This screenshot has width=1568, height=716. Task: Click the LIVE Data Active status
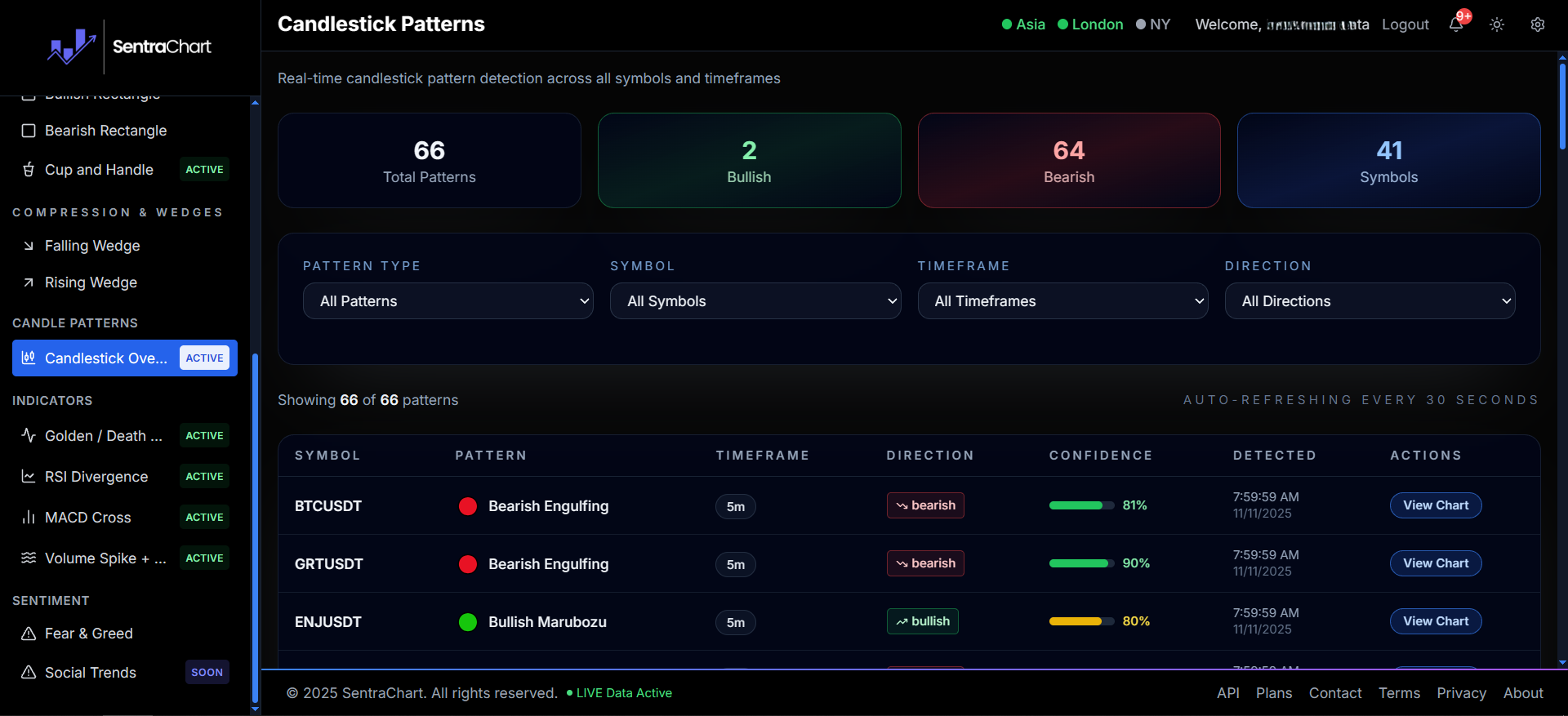tap(619, 693)
